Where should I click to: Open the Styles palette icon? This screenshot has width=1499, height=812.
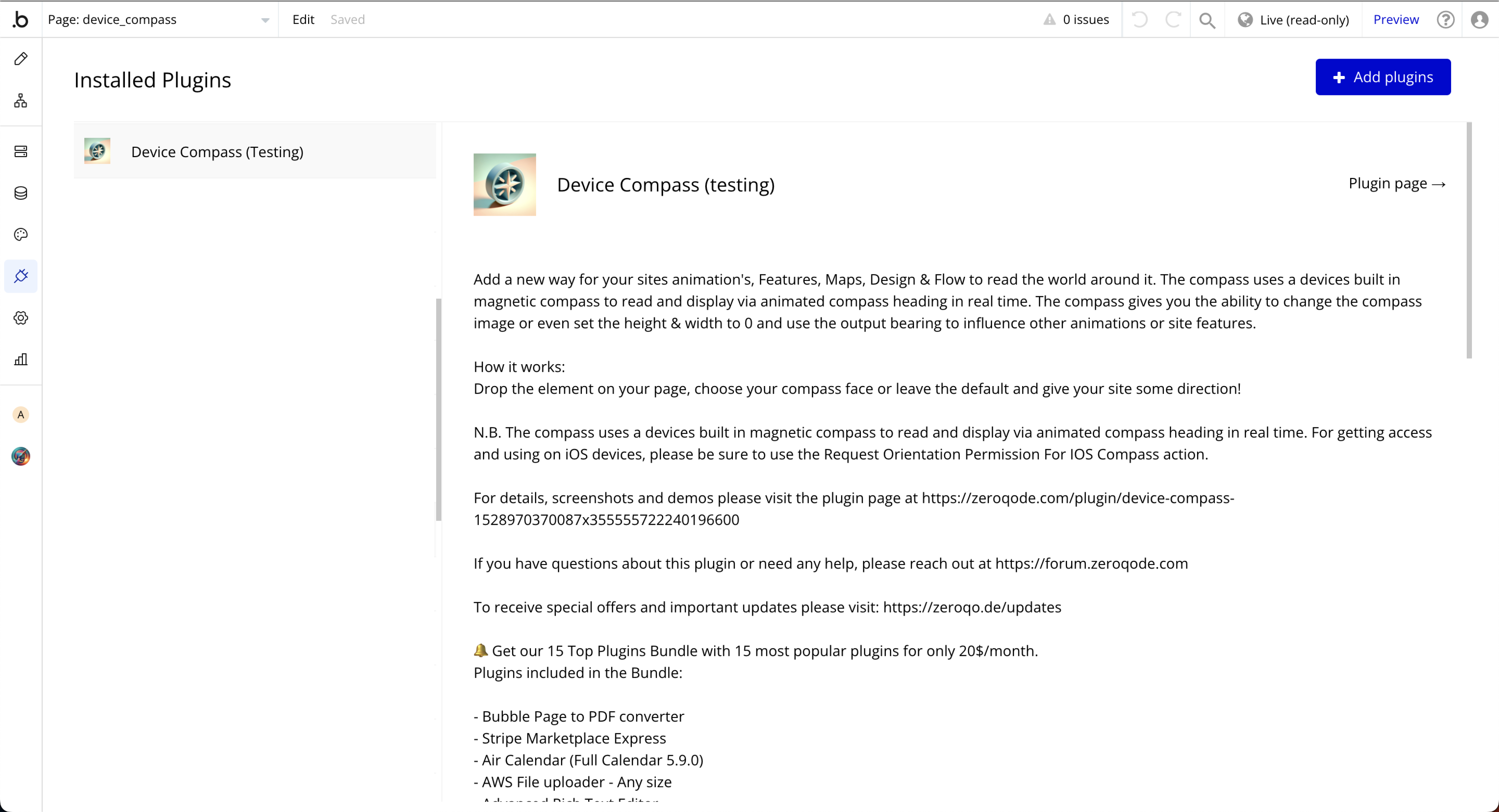click(21, 234)
